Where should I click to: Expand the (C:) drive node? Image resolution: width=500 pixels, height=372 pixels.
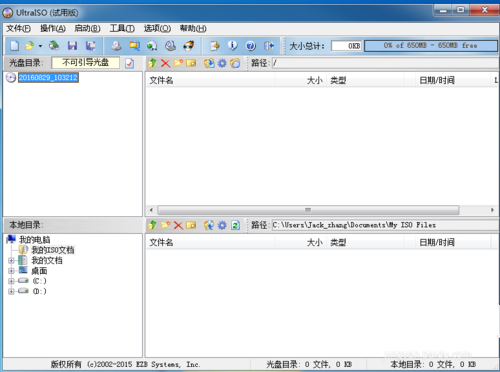pos(11,281)
